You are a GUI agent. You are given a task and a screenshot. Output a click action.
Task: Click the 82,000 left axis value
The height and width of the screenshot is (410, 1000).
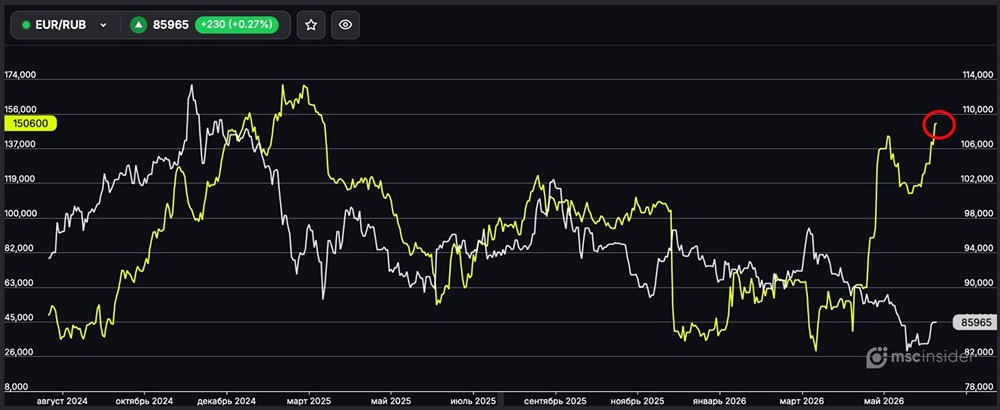20,249
